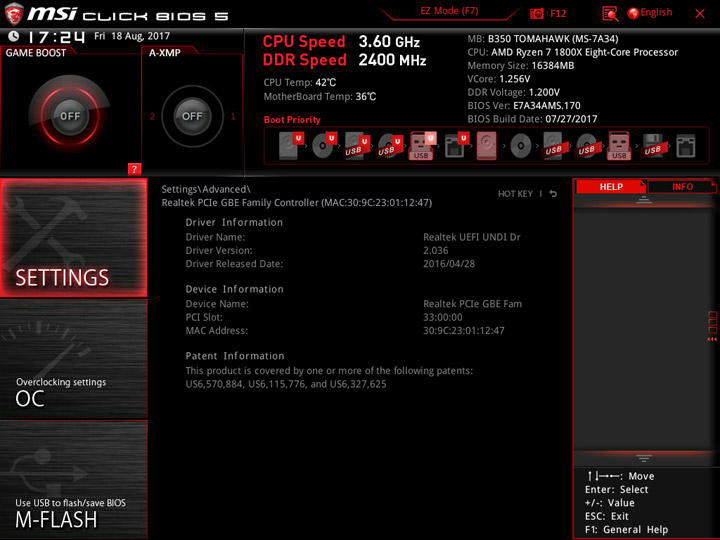This screenshot has height=540, width=720.
Task: Click the MotherBoard Temp 36°C reading
Action: click(x=320, y=96)
